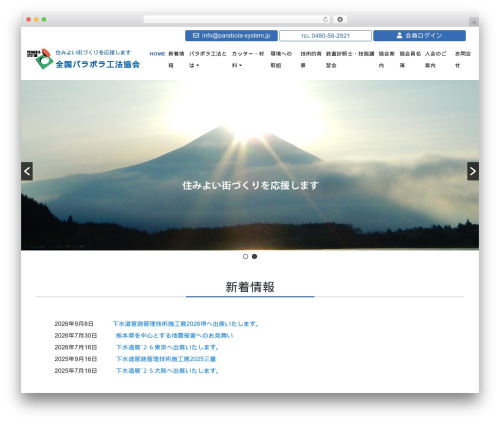Open the 新着情報 menu item

tap(176, 59)
